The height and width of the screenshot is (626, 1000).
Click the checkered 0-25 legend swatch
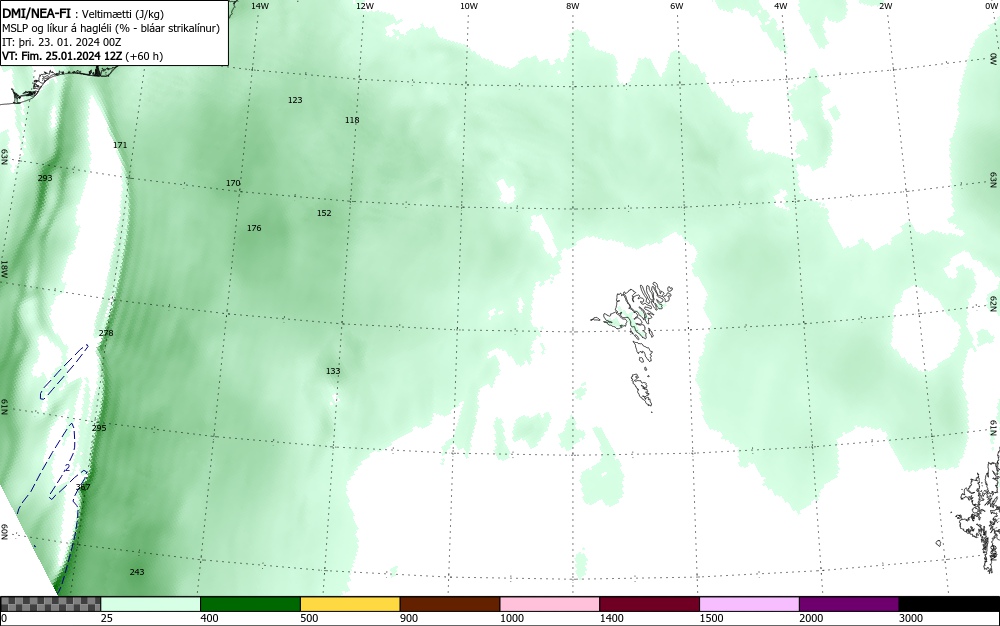point(50,604)
